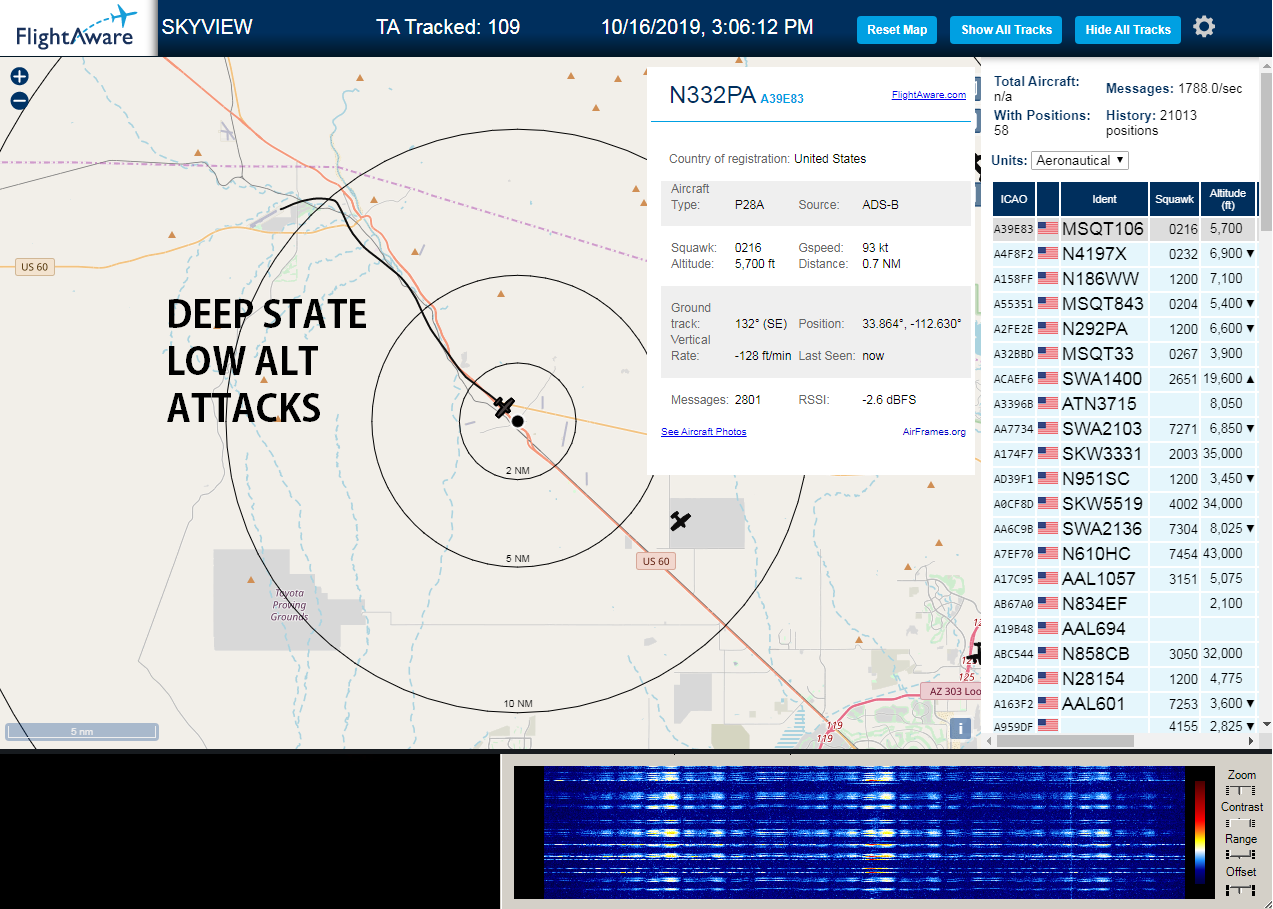
Task: Select the N332PA aircraft icon on map
Action: pyautogui.click(x=504, y=406)
